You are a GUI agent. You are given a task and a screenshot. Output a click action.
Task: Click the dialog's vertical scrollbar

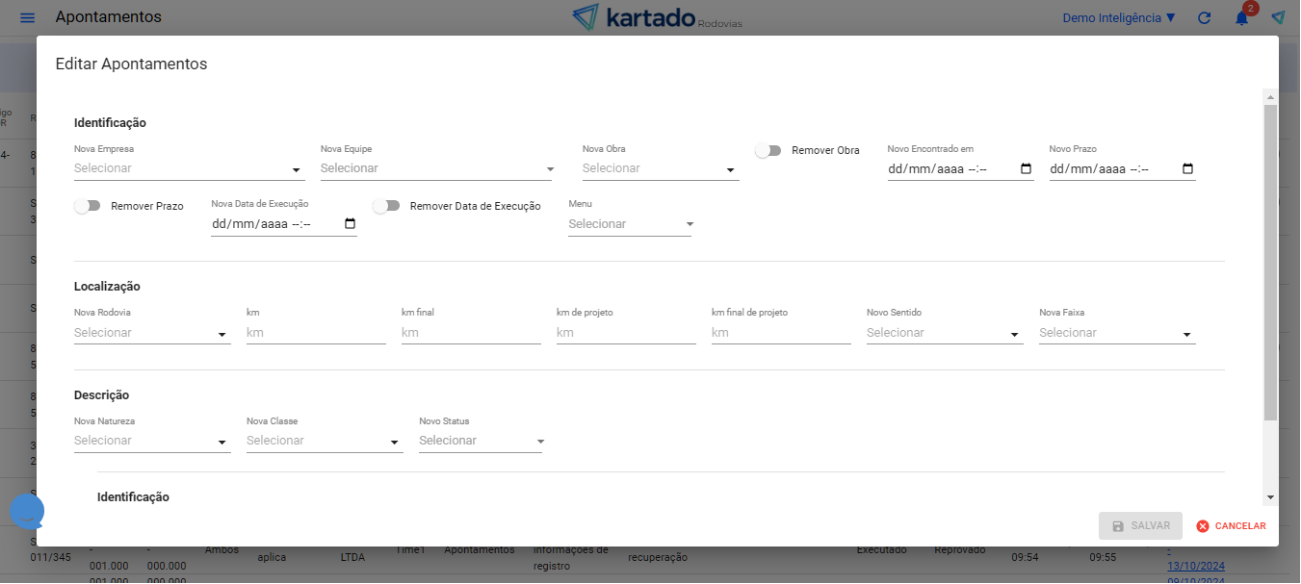pos(1270,262)
